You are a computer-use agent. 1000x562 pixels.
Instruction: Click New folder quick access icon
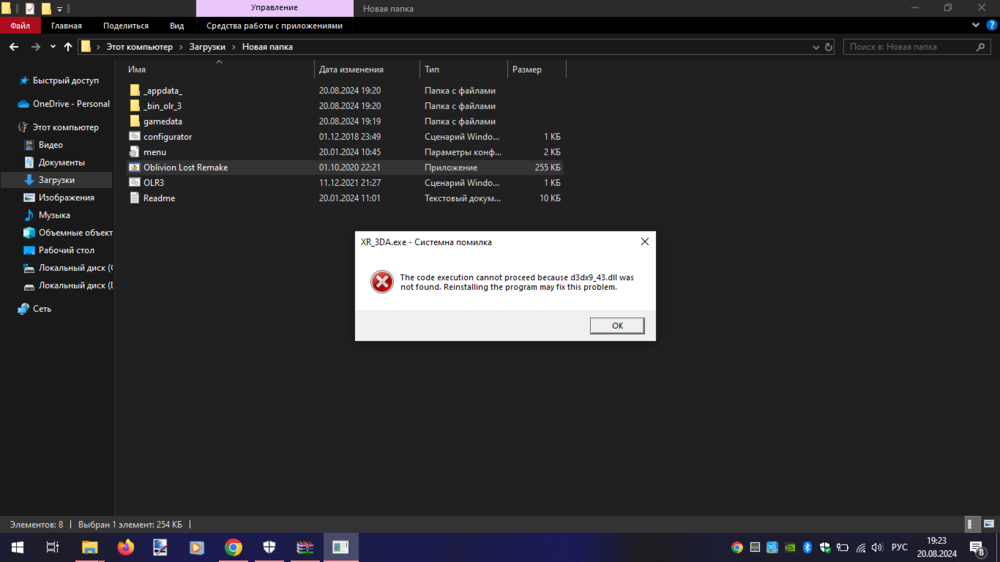tap(46, 8)
